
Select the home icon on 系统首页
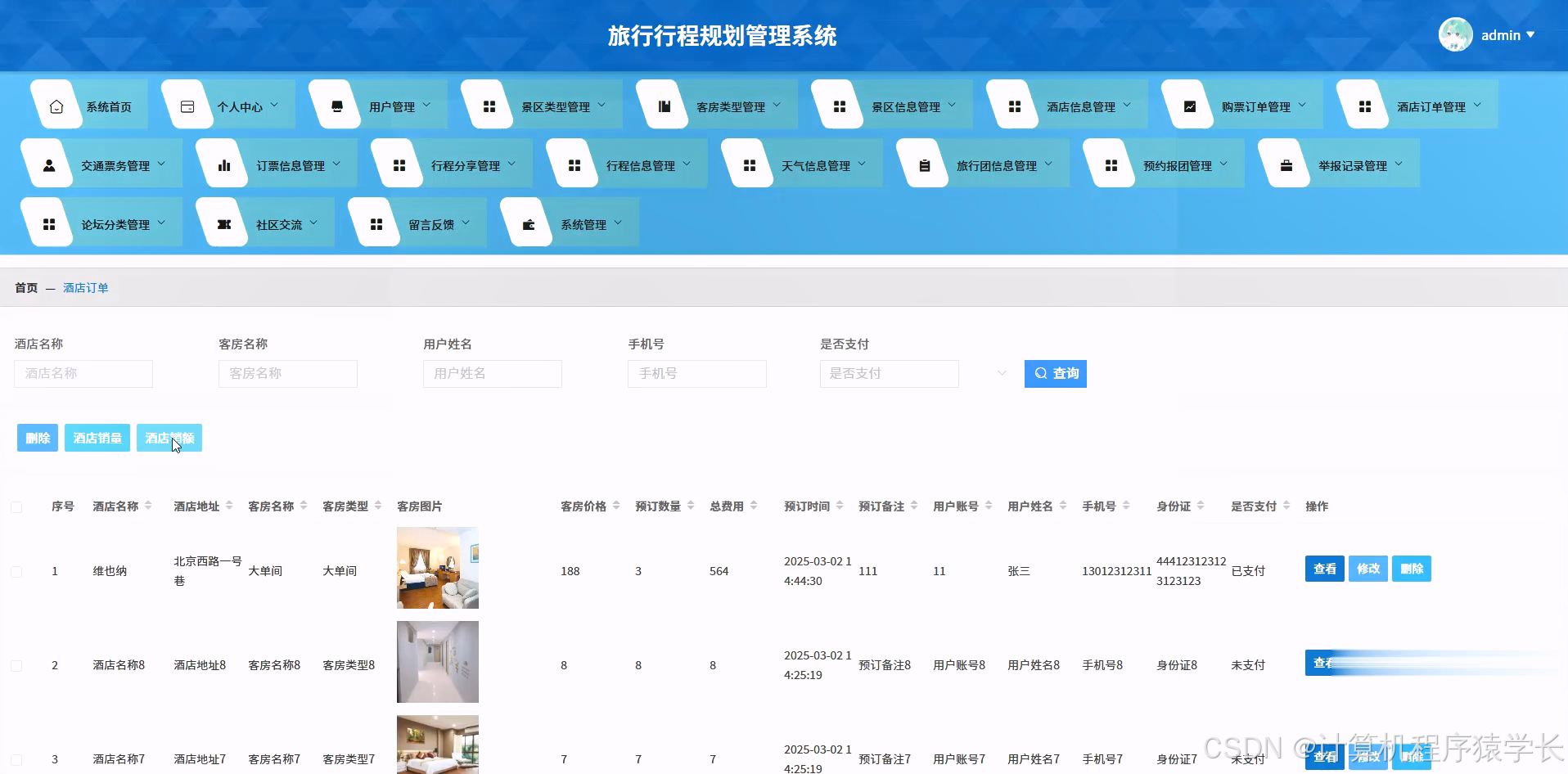coord(56,105)
